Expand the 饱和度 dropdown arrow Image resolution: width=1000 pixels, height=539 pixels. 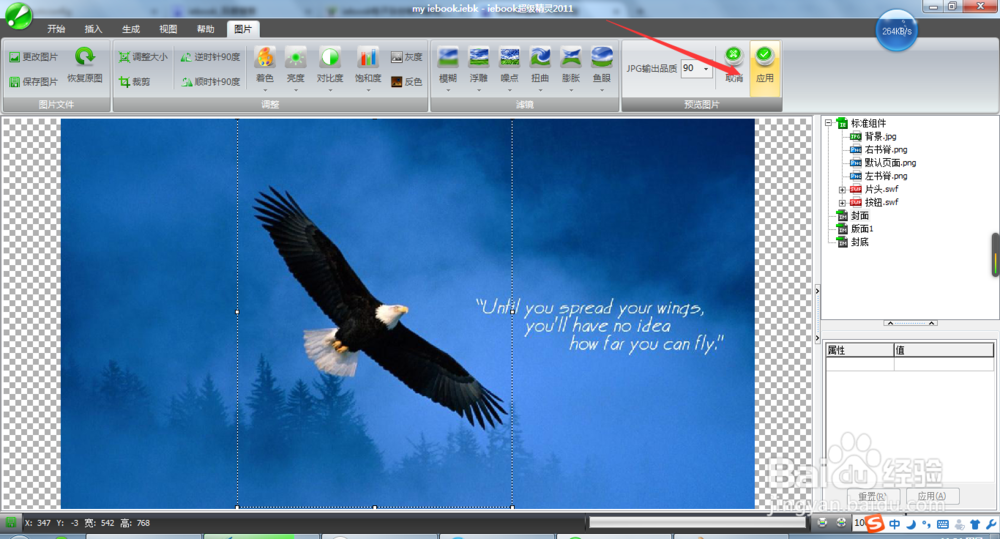(368, 90)
